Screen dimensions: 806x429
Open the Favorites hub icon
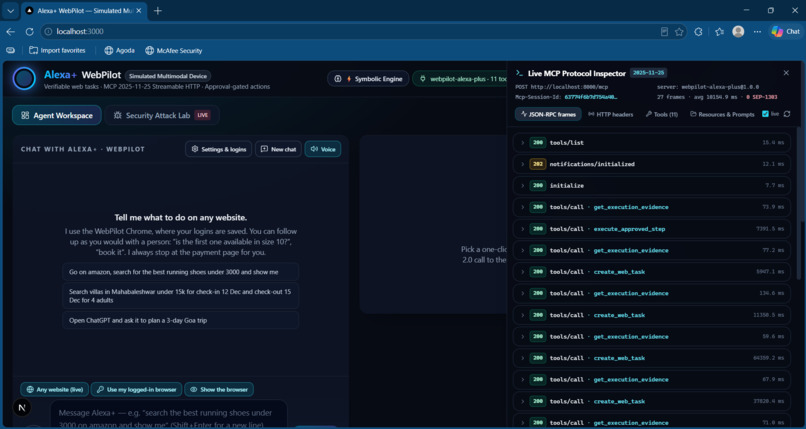pyautogui.click(x=719, y=32)
